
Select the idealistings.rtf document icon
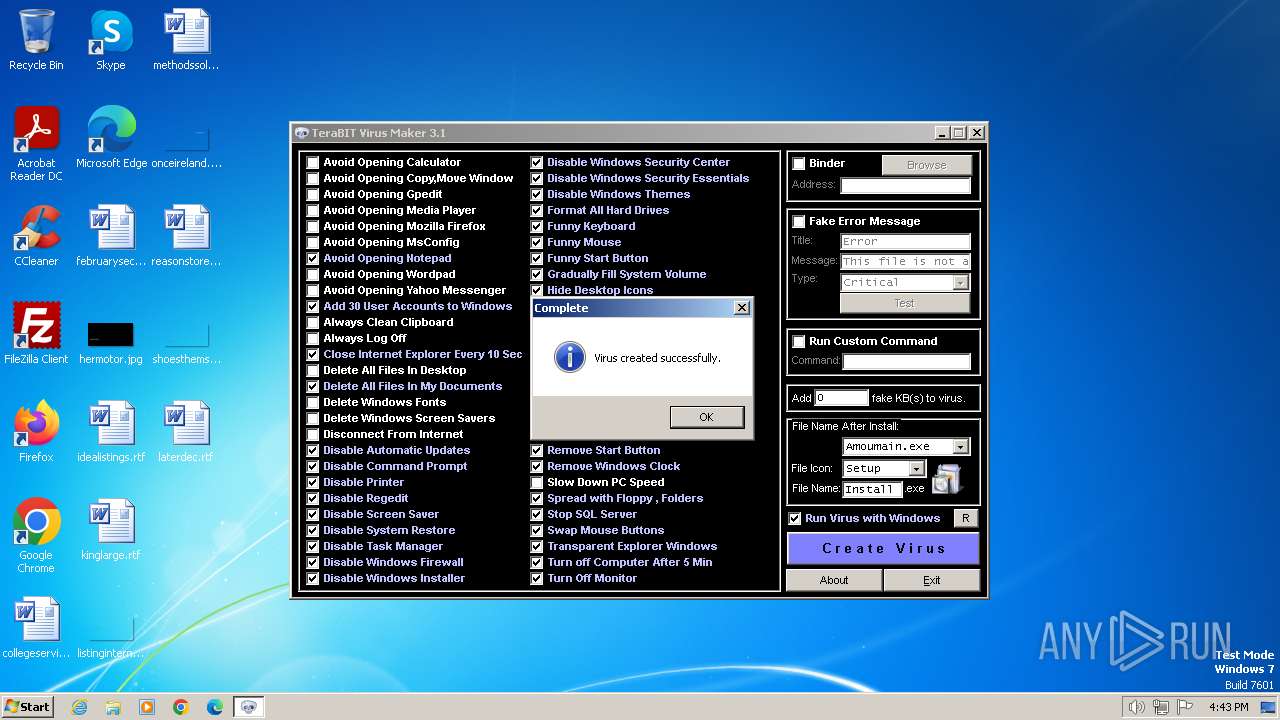pos(111,432)
